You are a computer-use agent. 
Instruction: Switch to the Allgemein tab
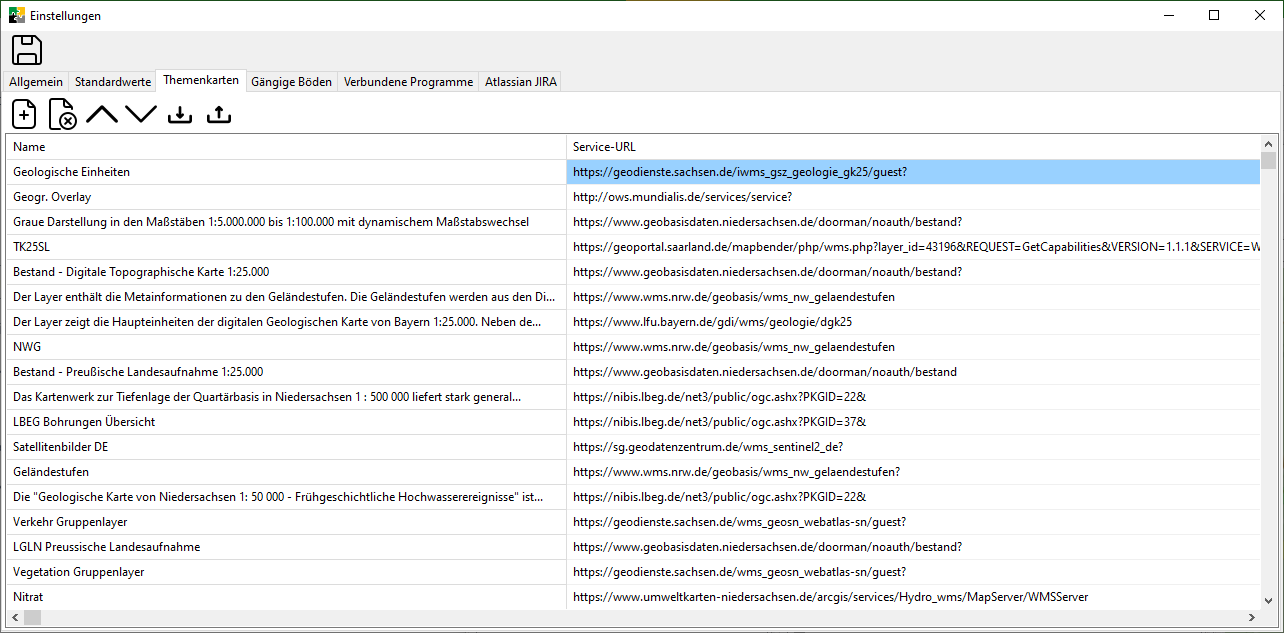click(36, 82)
